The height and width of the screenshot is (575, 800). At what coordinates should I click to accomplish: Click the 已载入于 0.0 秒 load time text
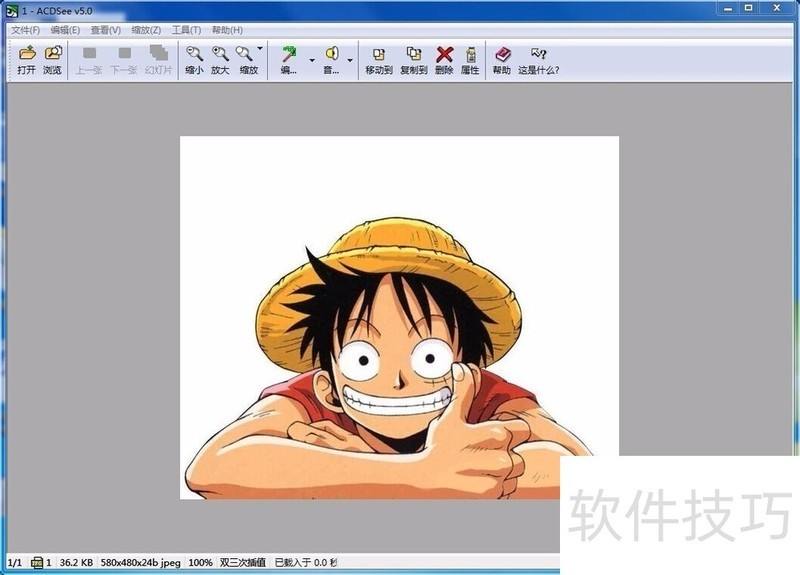click(x=306, y=563)
